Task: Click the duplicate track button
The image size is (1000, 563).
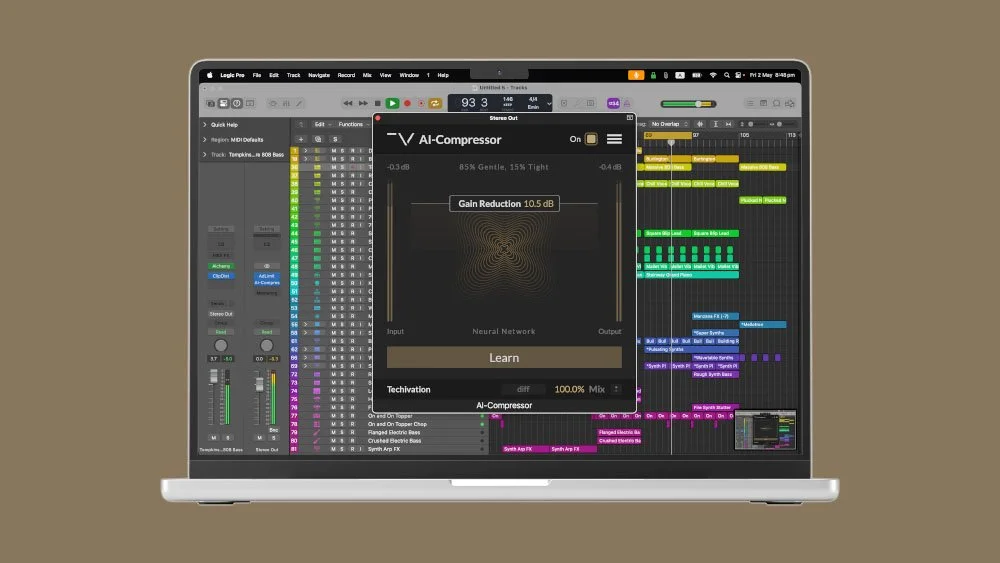Action: point(318,139)
